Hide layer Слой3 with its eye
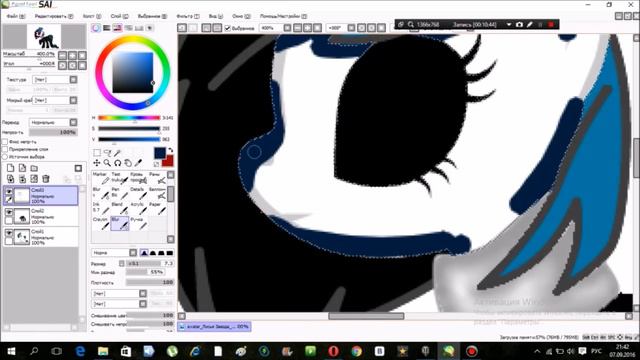640x360 pixels. point(9,191)
